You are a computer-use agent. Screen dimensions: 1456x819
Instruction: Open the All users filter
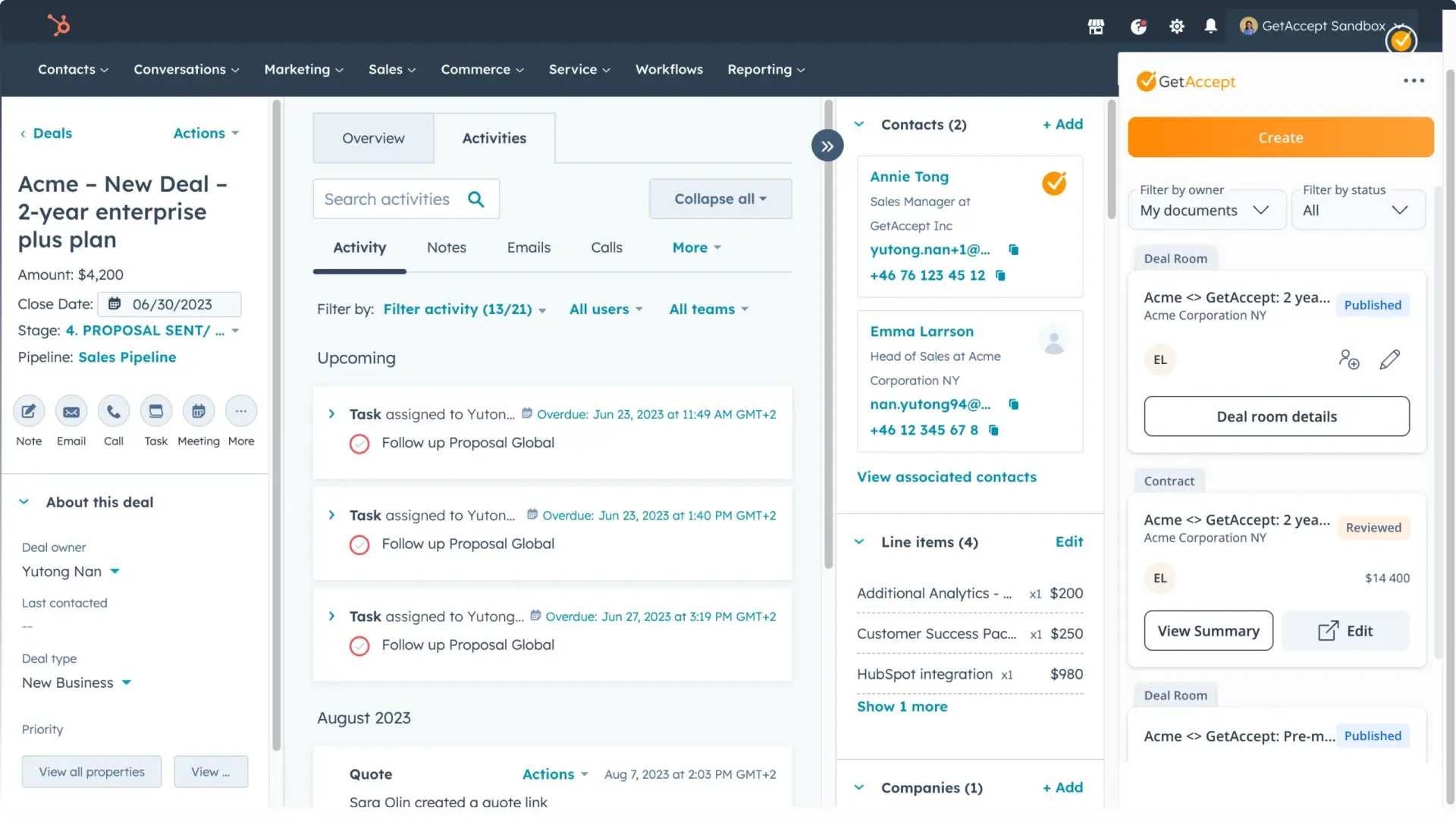coord(606,309)
